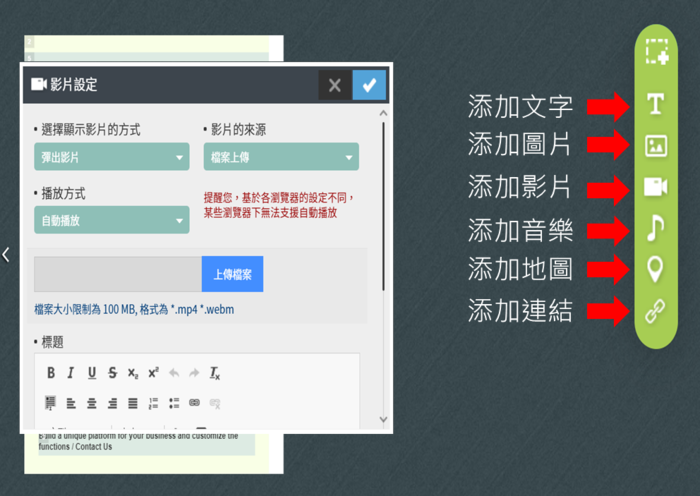700x496 pixels.
Task: Click the 上傳檔案 upload button
Action: pos(233,274)
